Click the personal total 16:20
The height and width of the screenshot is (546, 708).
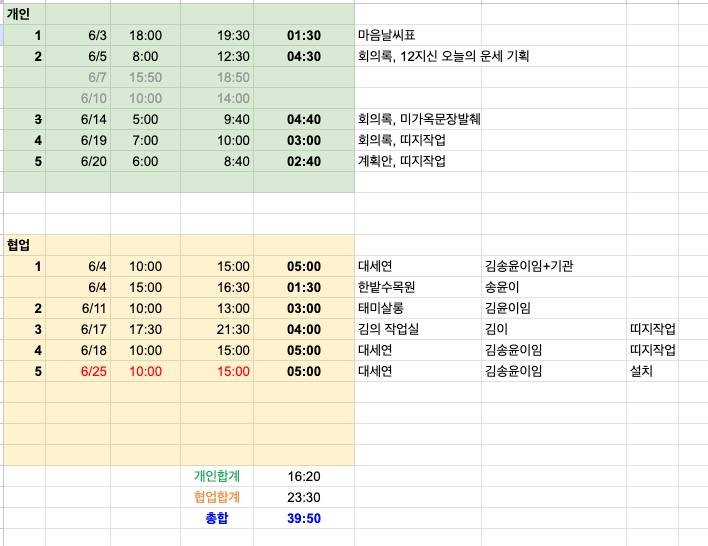pos(304,476)
